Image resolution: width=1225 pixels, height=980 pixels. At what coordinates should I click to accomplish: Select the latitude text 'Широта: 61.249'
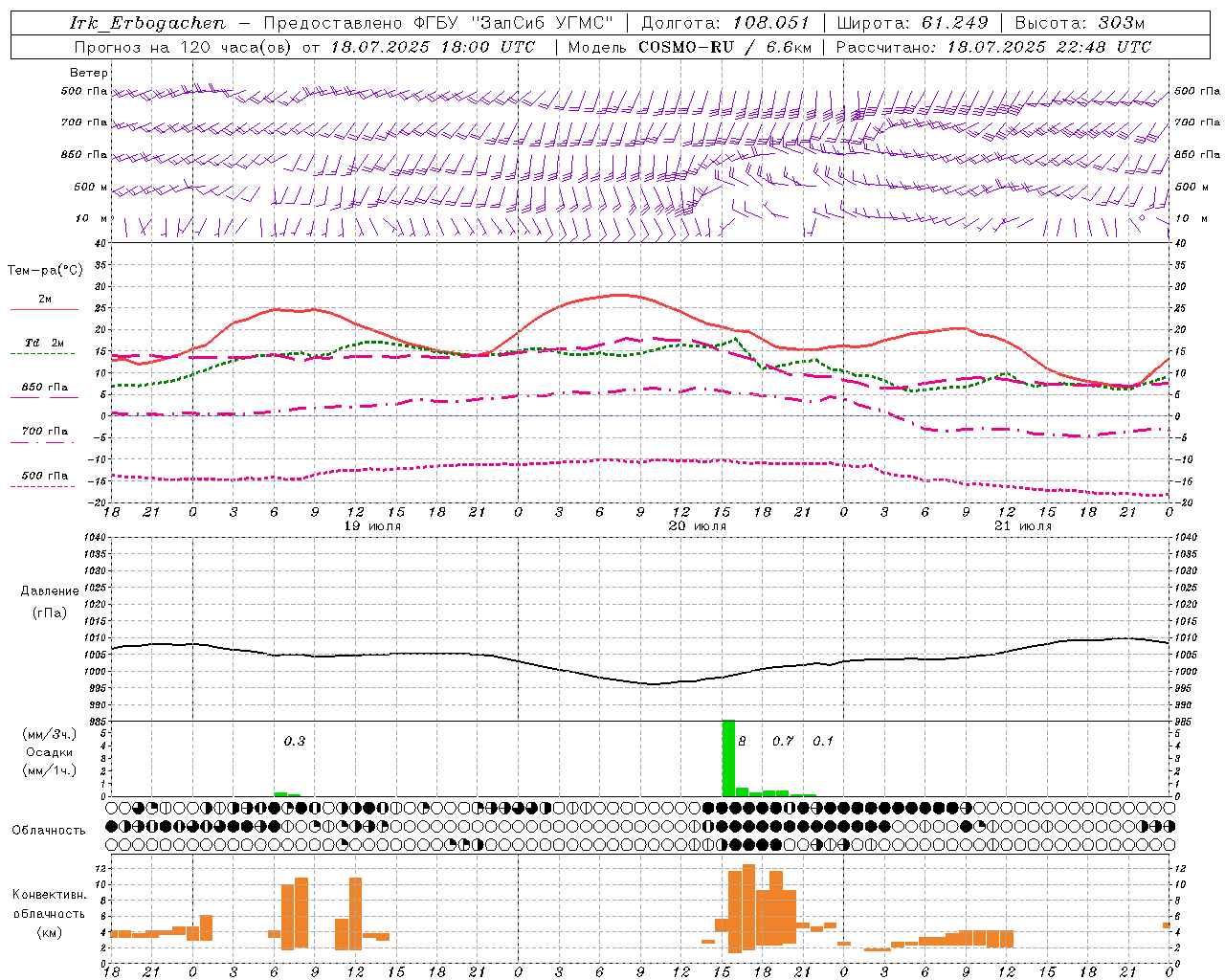coord(913,23)
